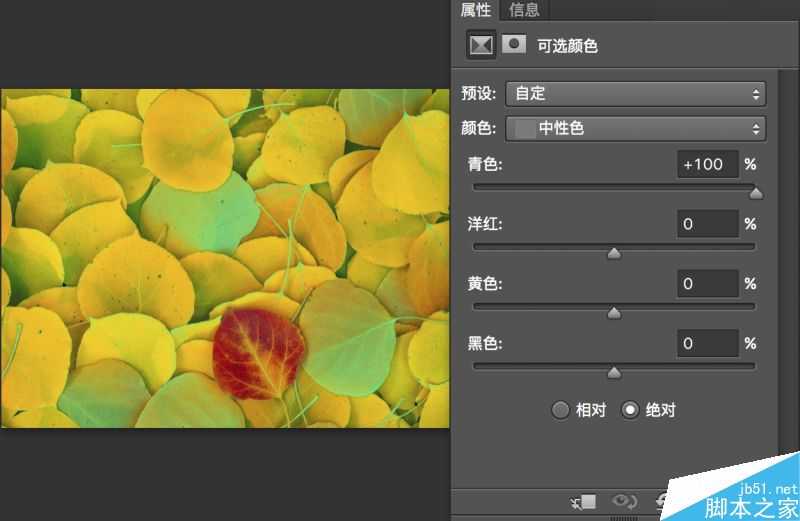Click the 黑色 black value field
This screenshot has height=521, width=800.
(x=707, y=344)
